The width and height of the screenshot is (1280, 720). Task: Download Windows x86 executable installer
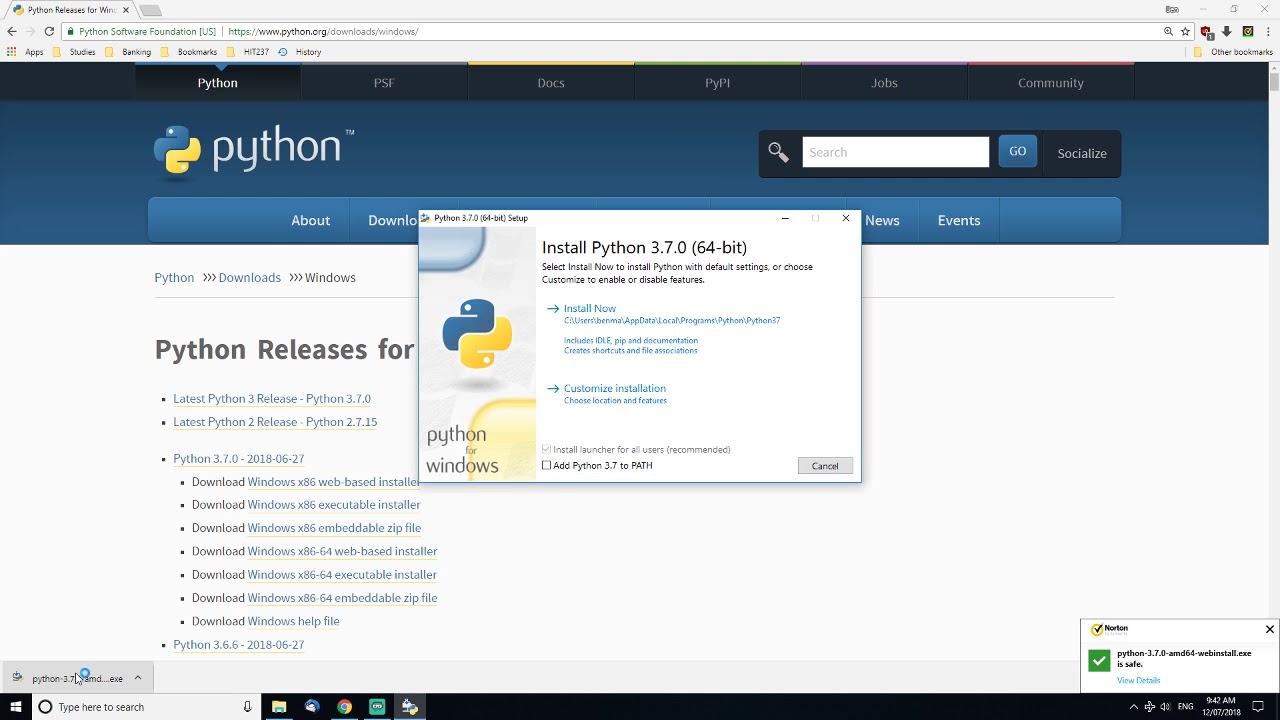pyautogui.click(x=334, y=505)
